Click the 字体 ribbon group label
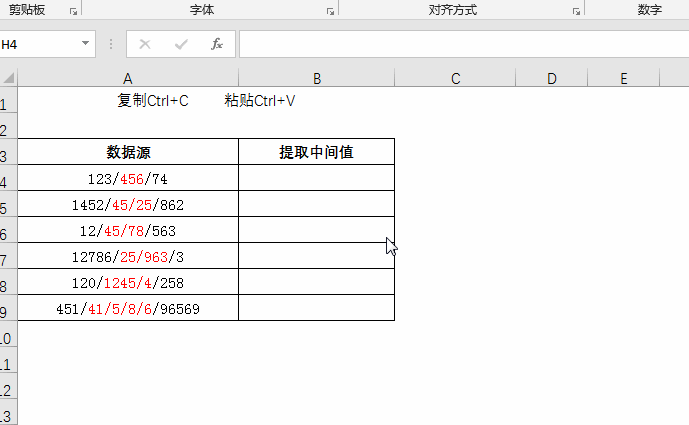 [202, 10]
